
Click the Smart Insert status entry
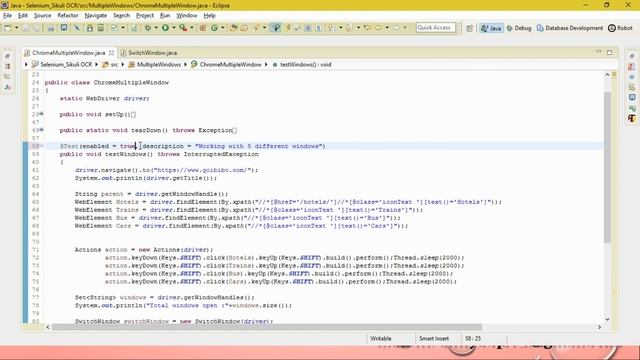coord(433,338)
